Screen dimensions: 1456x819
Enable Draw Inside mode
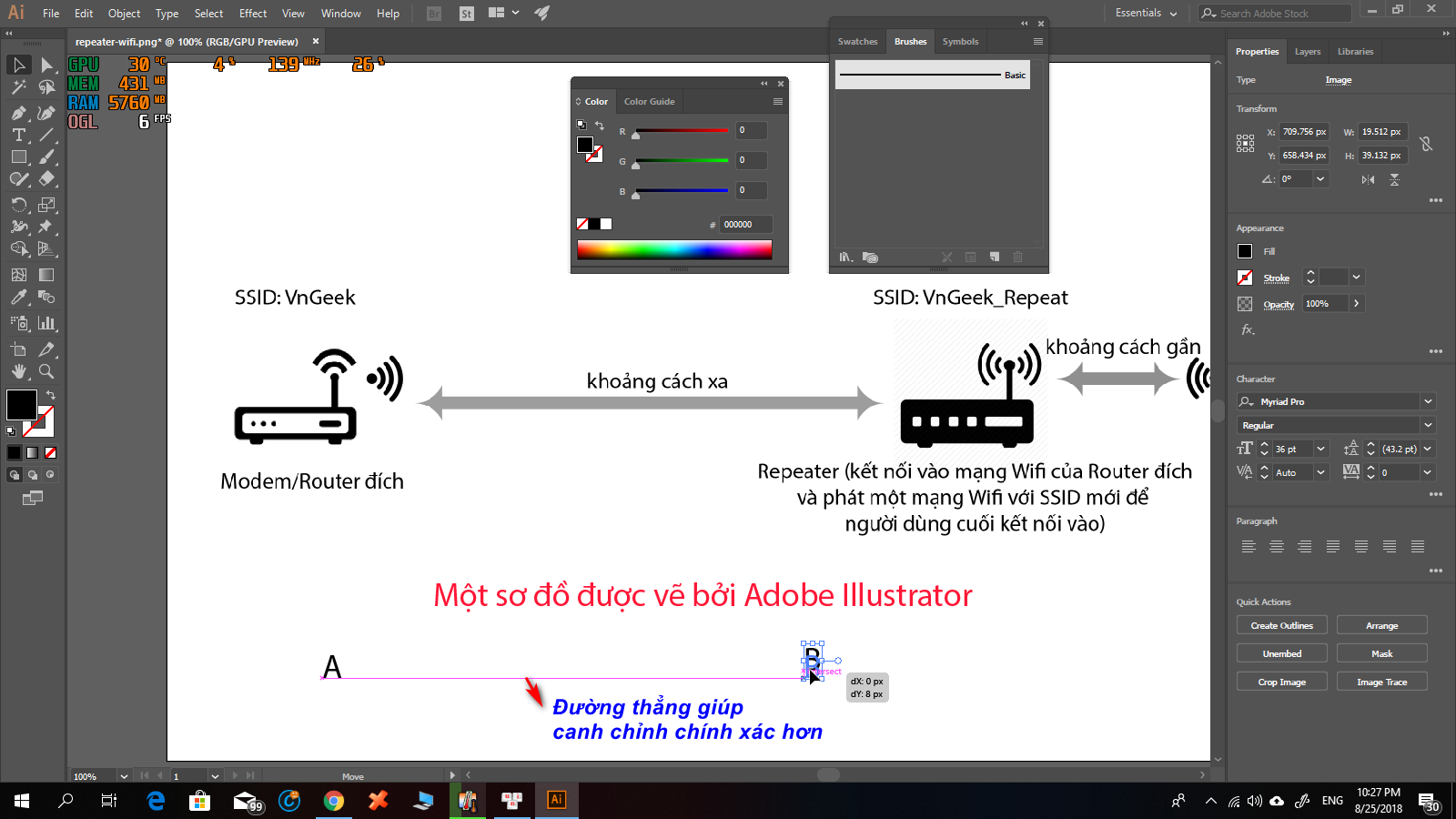[x=50, y=474]
